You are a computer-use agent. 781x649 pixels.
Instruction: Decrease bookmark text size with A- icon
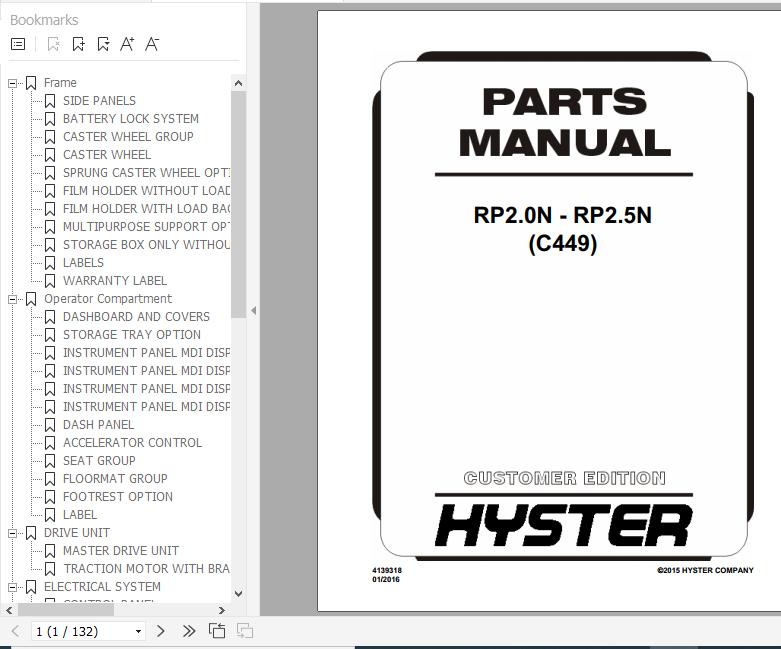pyautogui.click(x=152, y=44)
